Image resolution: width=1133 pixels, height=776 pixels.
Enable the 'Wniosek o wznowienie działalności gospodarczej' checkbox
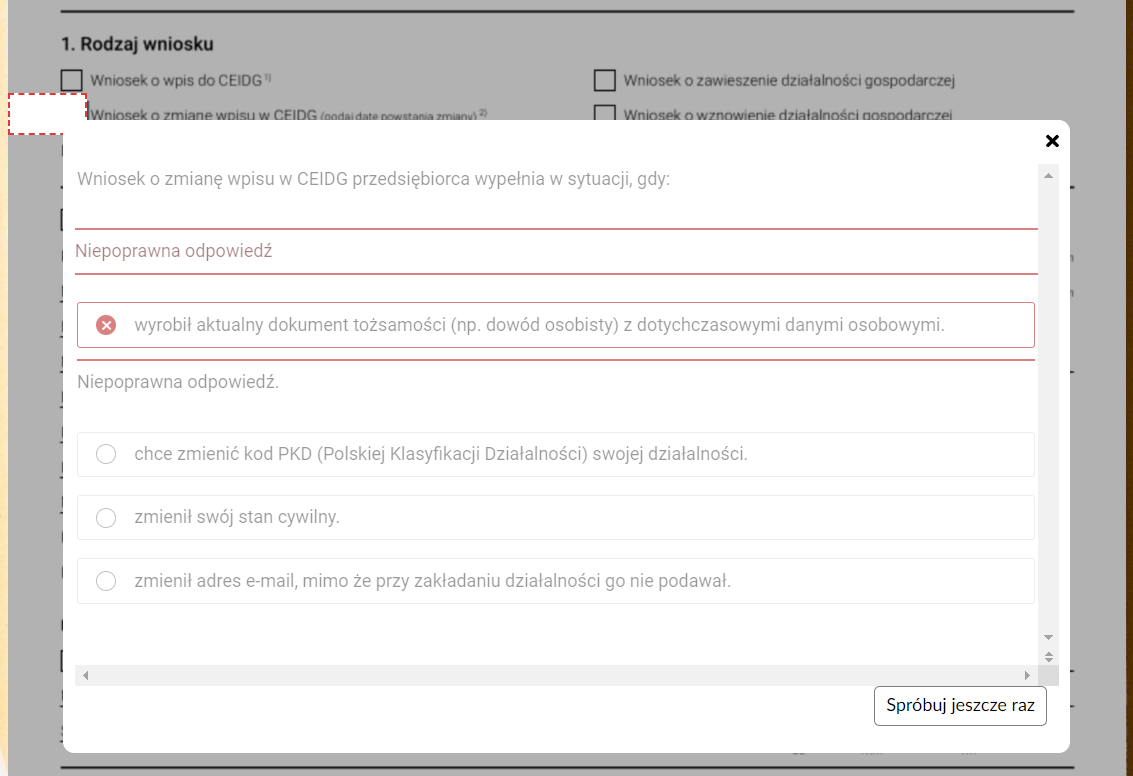pos(604,113)
